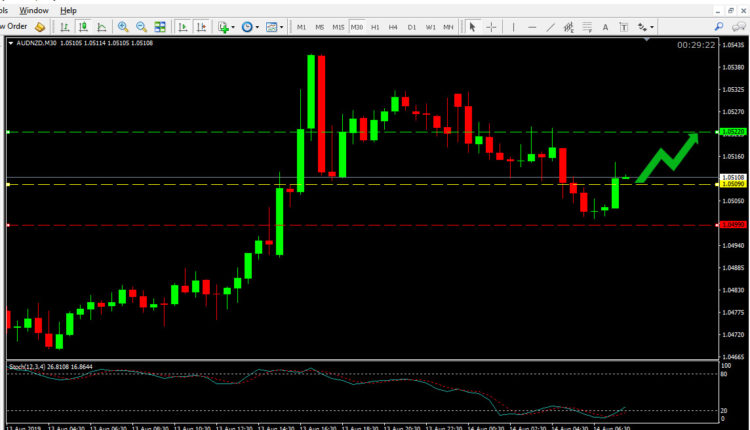Click the chart shift triangle marker
Screen dimensions: 750x430
coord(647,40)
